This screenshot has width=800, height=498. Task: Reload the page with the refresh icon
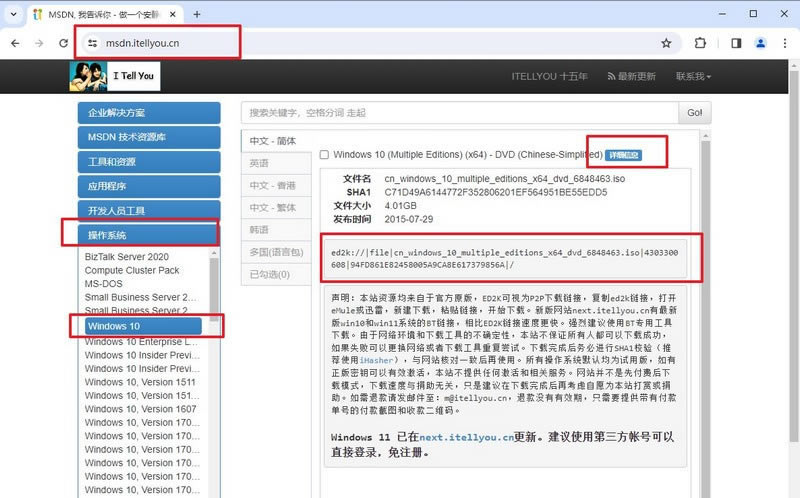click(64, 43)
